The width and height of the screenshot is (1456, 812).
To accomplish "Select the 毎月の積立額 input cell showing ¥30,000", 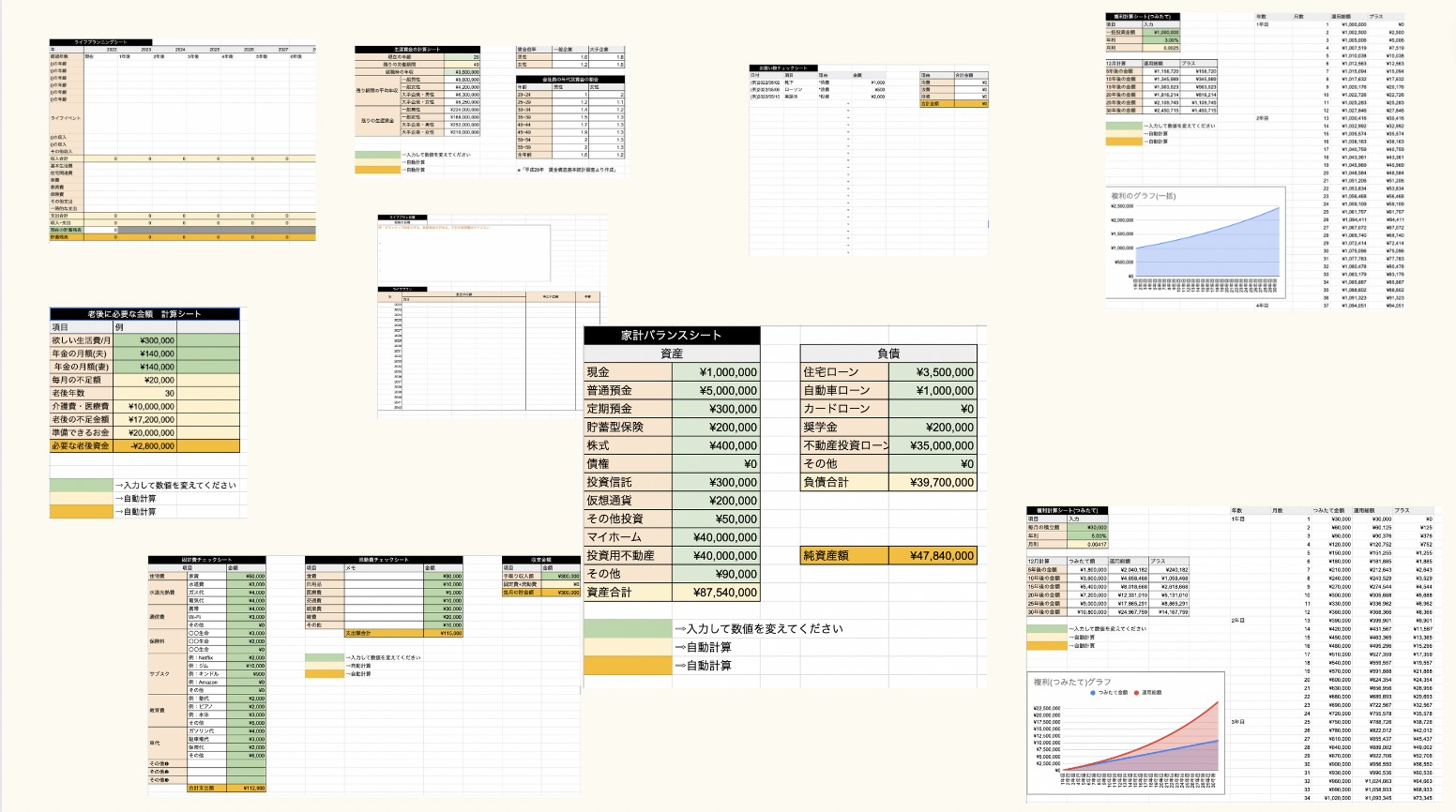I will point(1088,528).
